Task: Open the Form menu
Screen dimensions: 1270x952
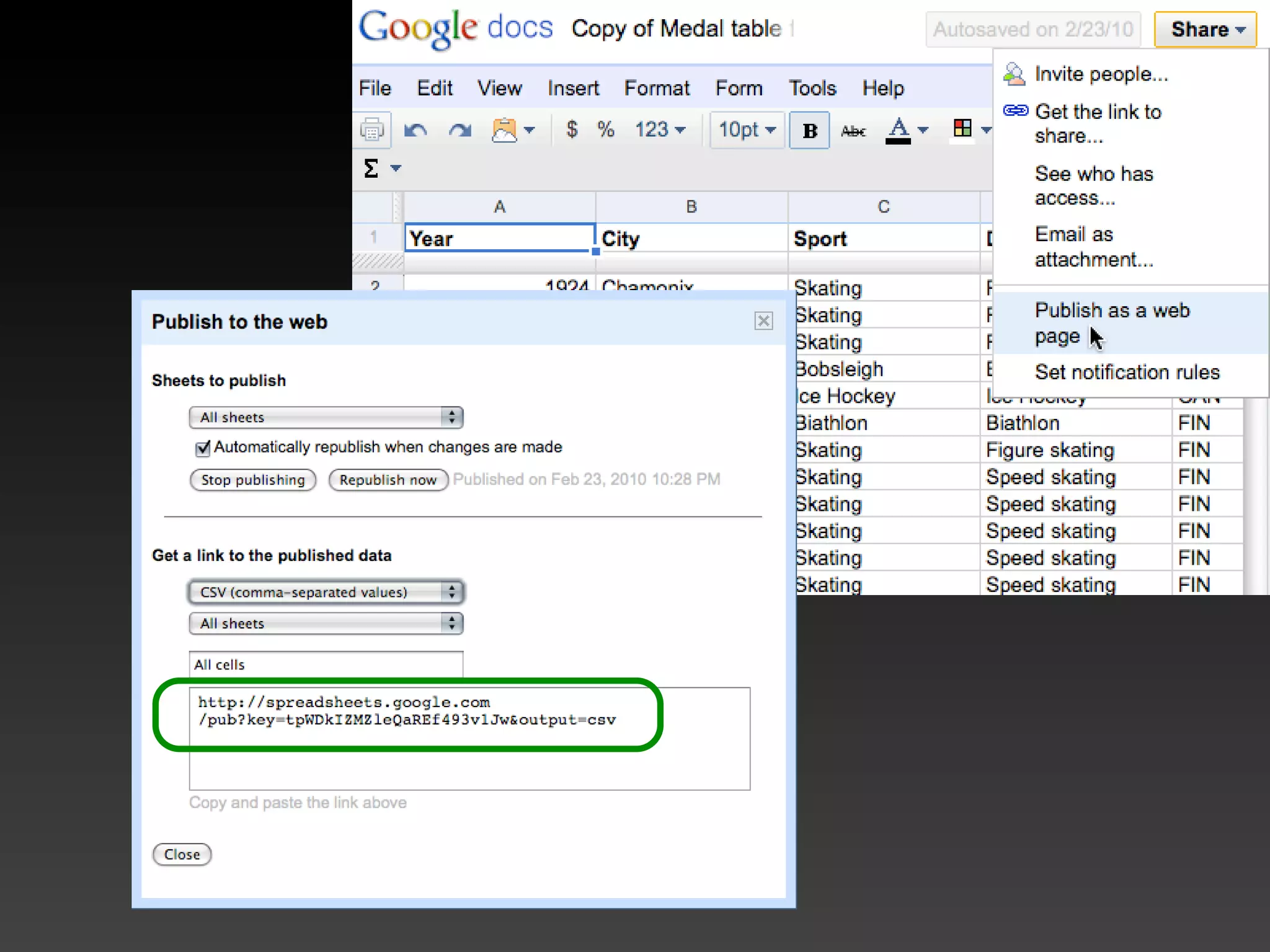Action: tap(739, 88)
